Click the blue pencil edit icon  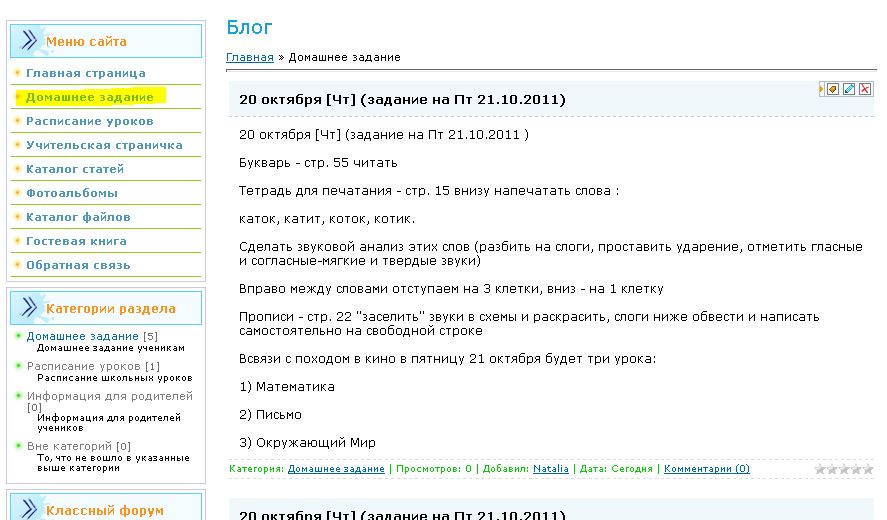[849, 89]
